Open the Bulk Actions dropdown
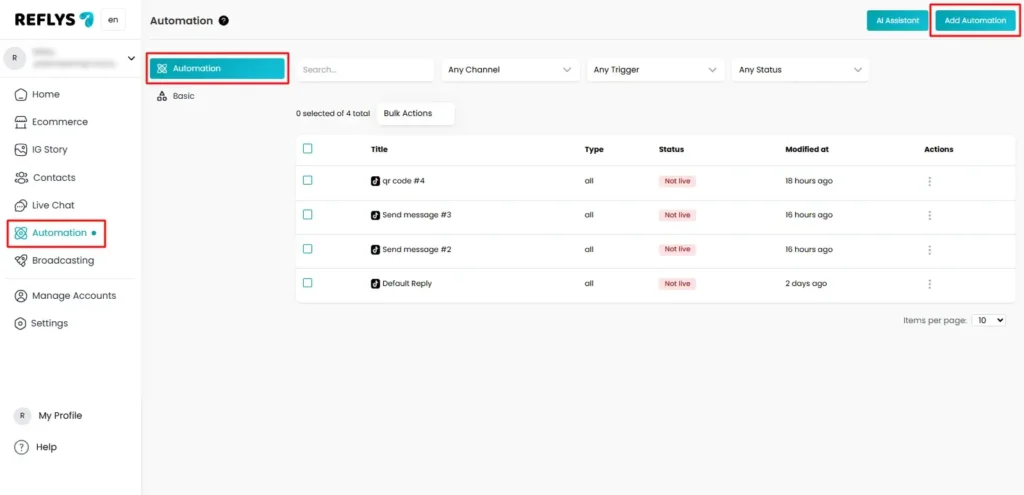1024x495 pixels. 415,114
